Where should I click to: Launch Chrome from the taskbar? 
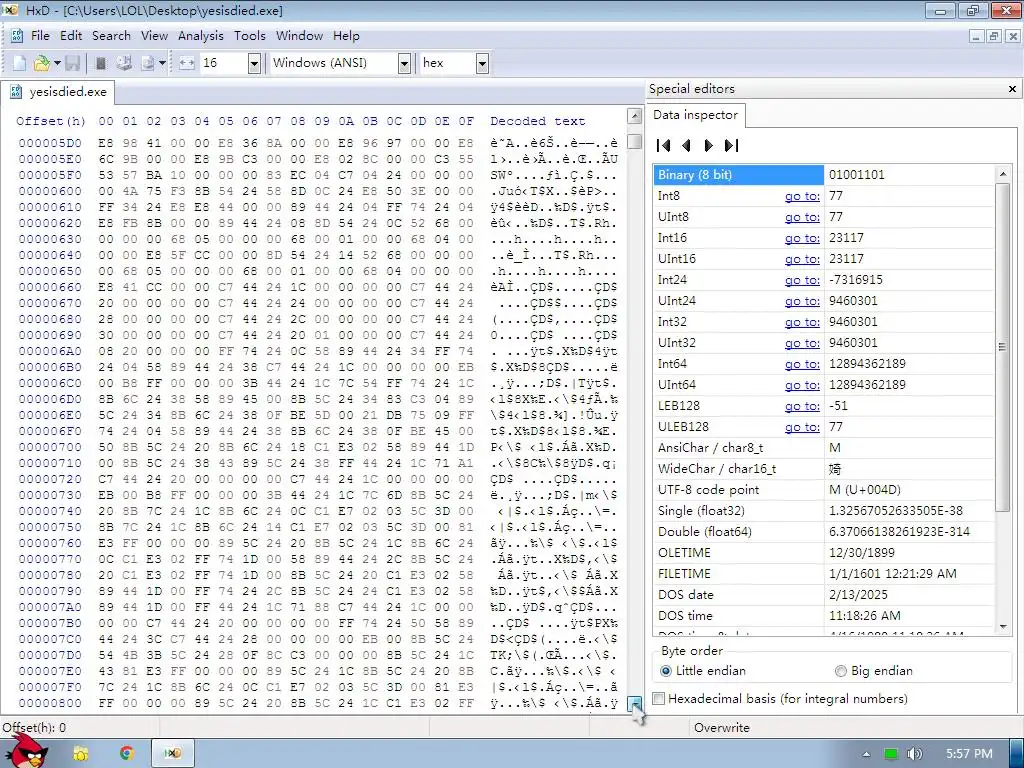pos(127,754)
